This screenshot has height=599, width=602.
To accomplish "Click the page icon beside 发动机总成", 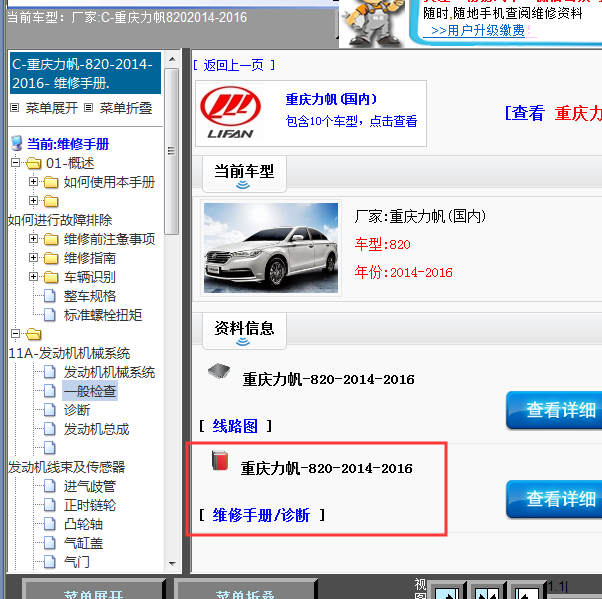I will 50,429.
